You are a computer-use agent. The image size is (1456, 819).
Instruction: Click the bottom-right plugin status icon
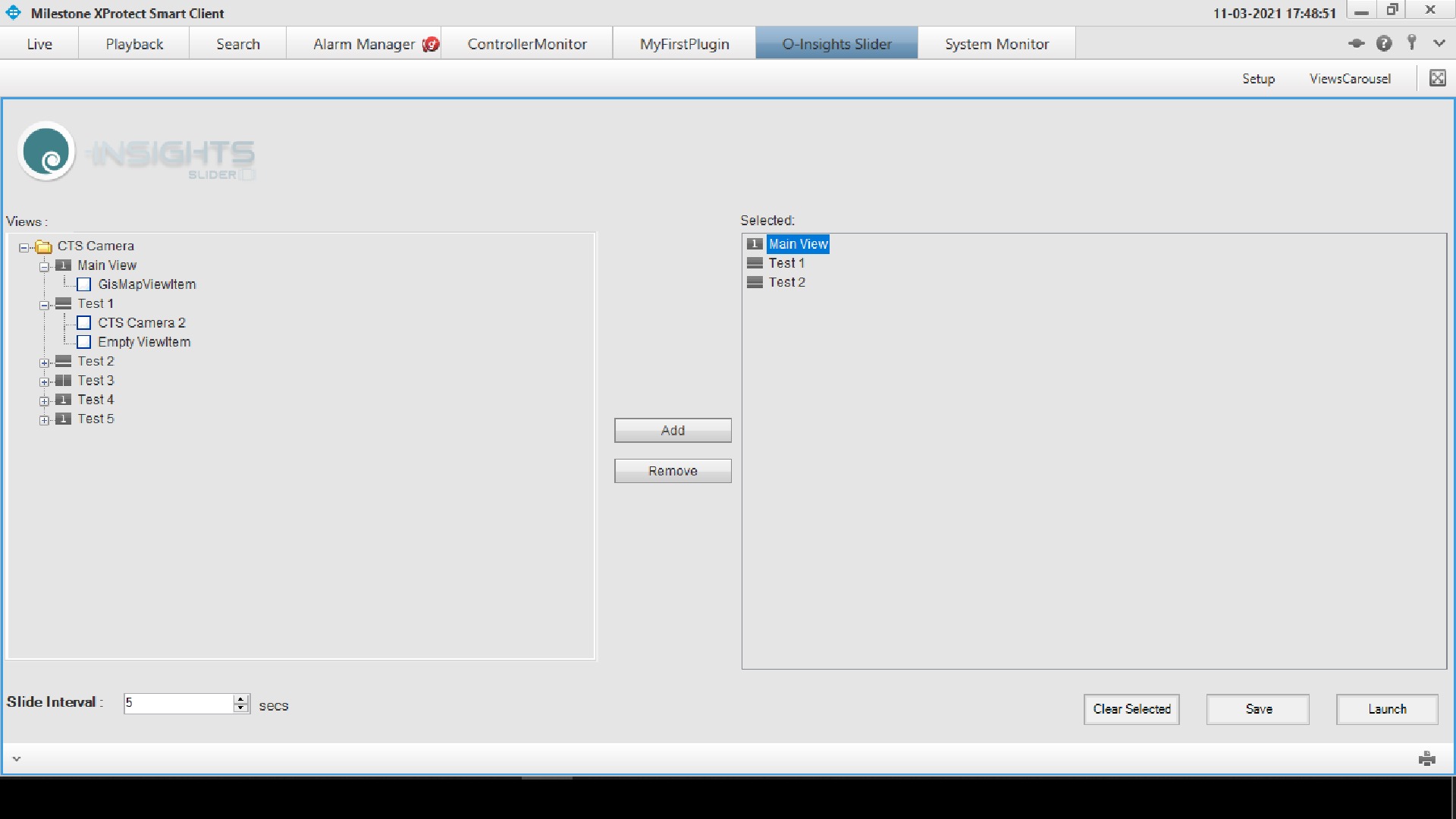[x=1426, y=758]
